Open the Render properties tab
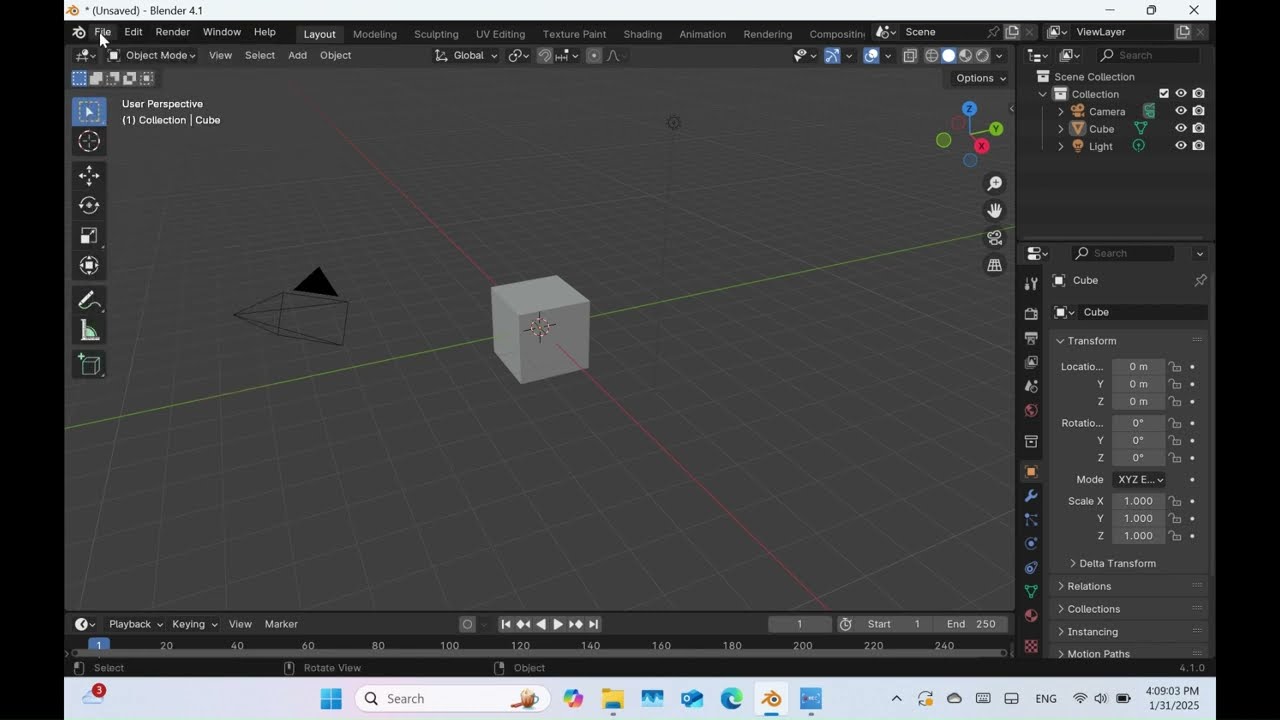 click(1031, 314)
